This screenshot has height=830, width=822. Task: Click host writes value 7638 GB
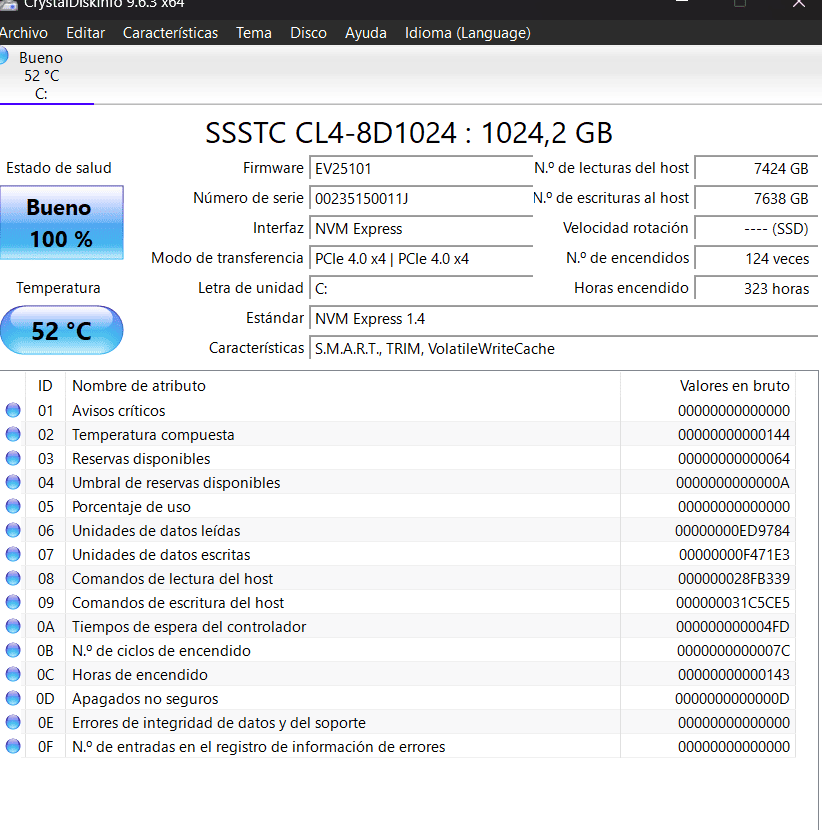756,199
